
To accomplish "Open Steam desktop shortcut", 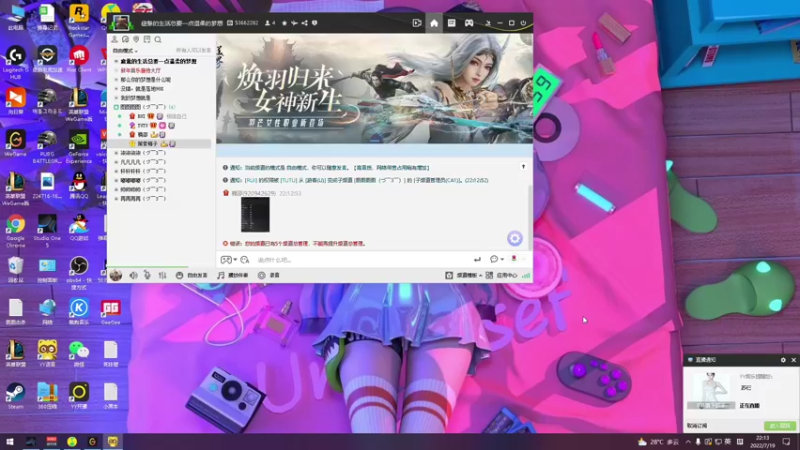I will (x=15, y=396).
